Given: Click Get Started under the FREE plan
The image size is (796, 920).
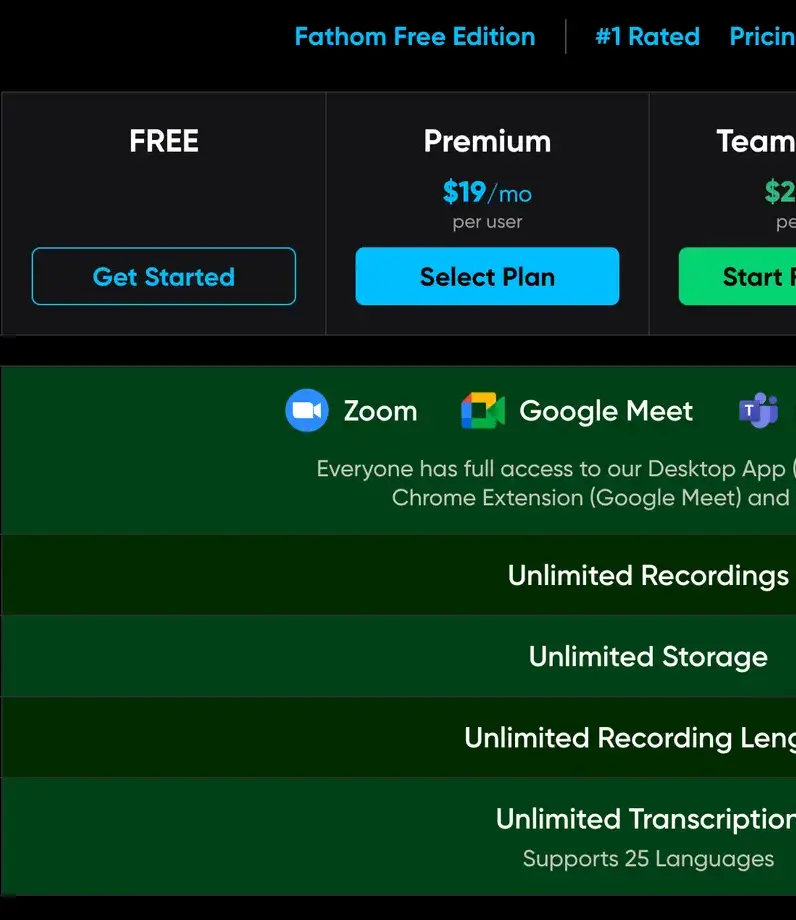Looking at the screenshot, I should pyautogui.click(x=164, y=276).
